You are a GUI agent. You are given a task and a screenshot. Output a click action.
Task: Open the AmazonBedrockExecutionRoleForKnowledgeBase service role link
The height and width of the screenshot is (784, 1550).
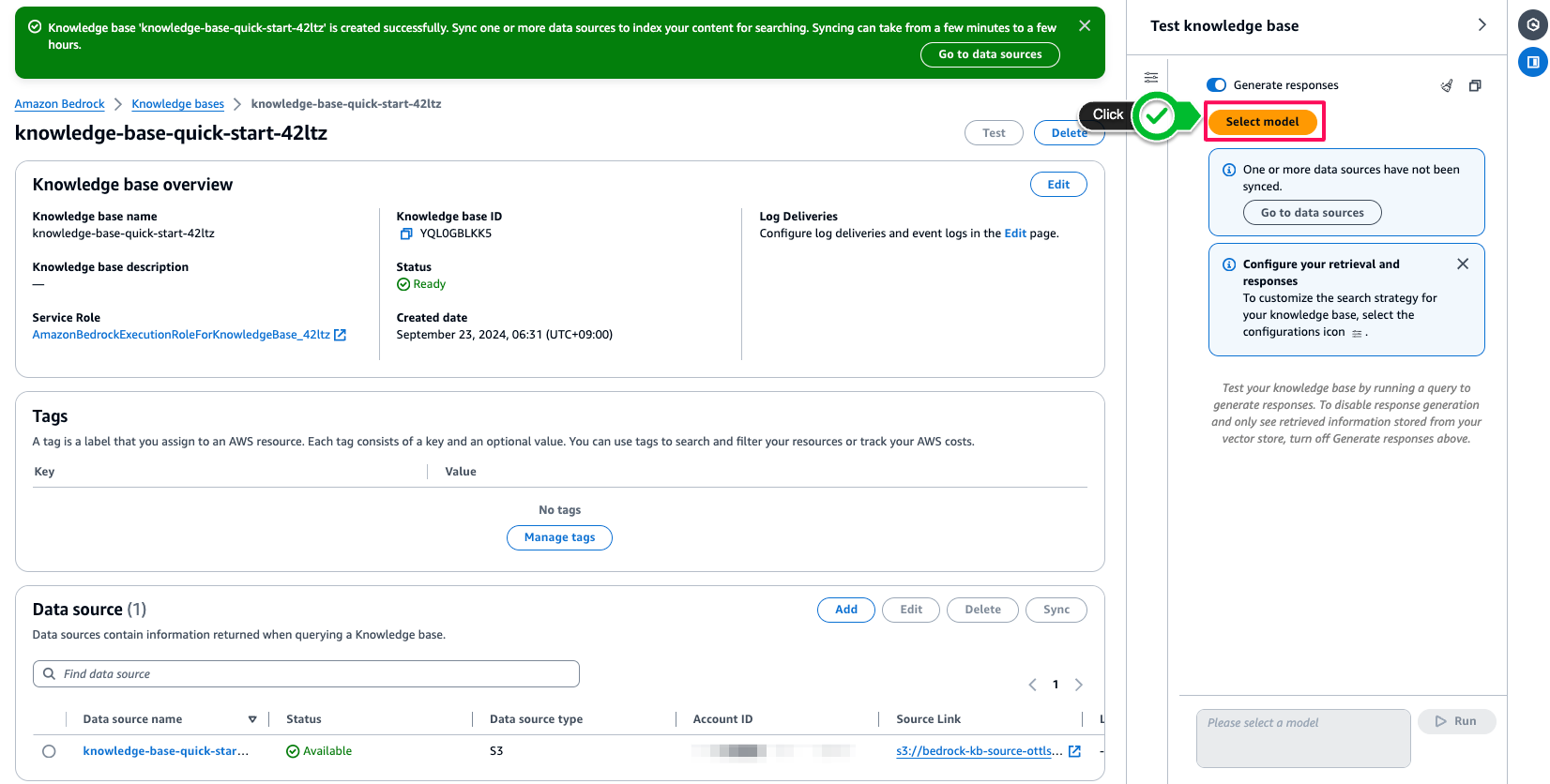coord(181,335)
